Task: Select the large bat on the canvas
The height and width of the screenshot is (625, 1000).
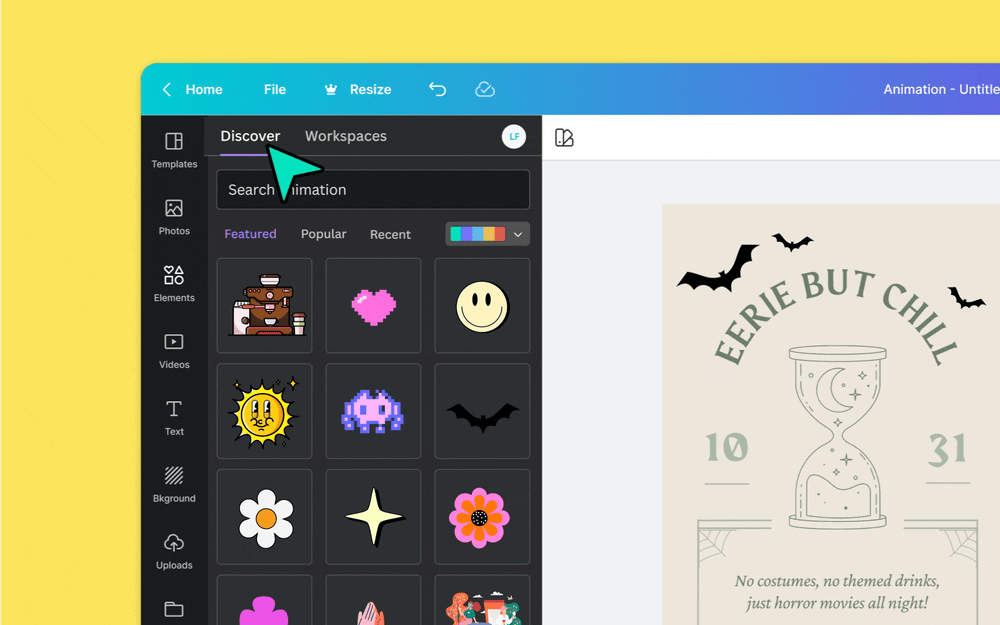Action: pyautogui.click(x=717, y=269)
